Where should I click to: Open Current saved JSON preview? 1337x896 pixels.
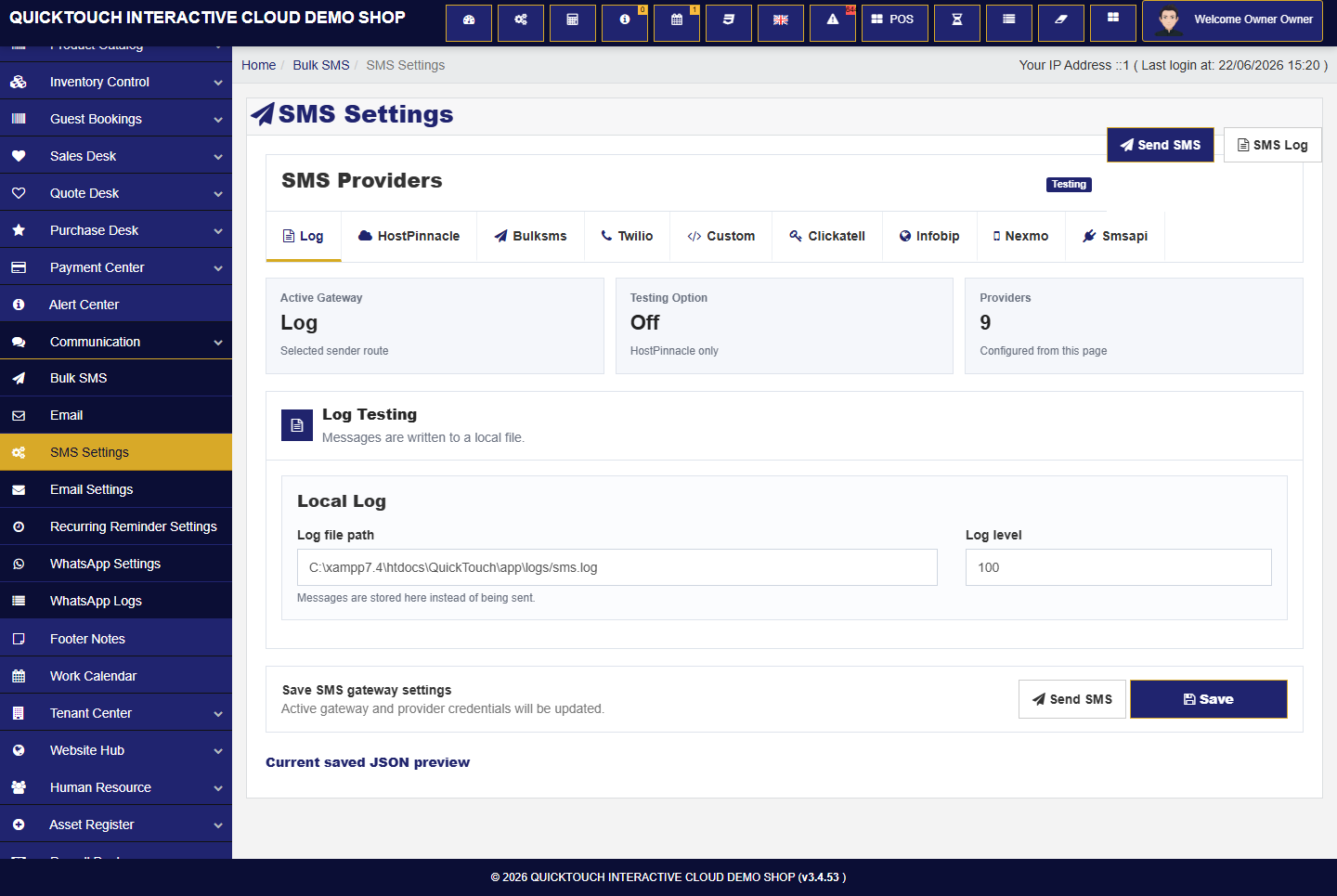[x=368, y=762]
